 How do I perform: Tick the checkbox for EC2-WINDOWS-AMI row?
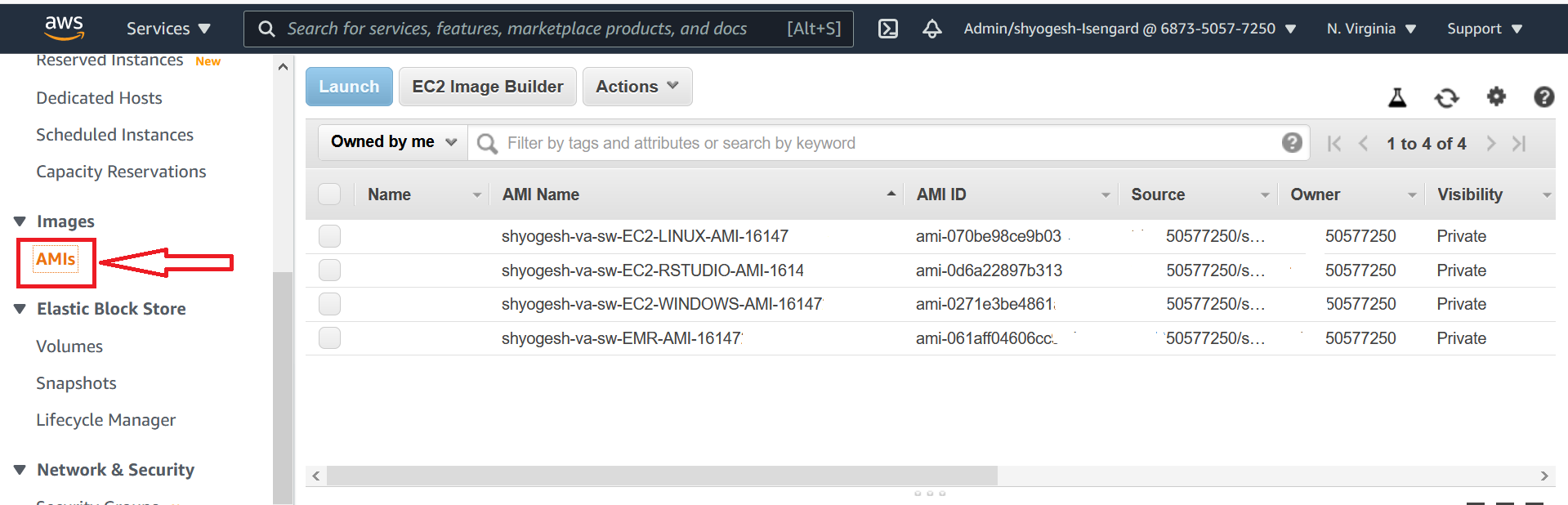pyautogui.click(x=329, y=304)
